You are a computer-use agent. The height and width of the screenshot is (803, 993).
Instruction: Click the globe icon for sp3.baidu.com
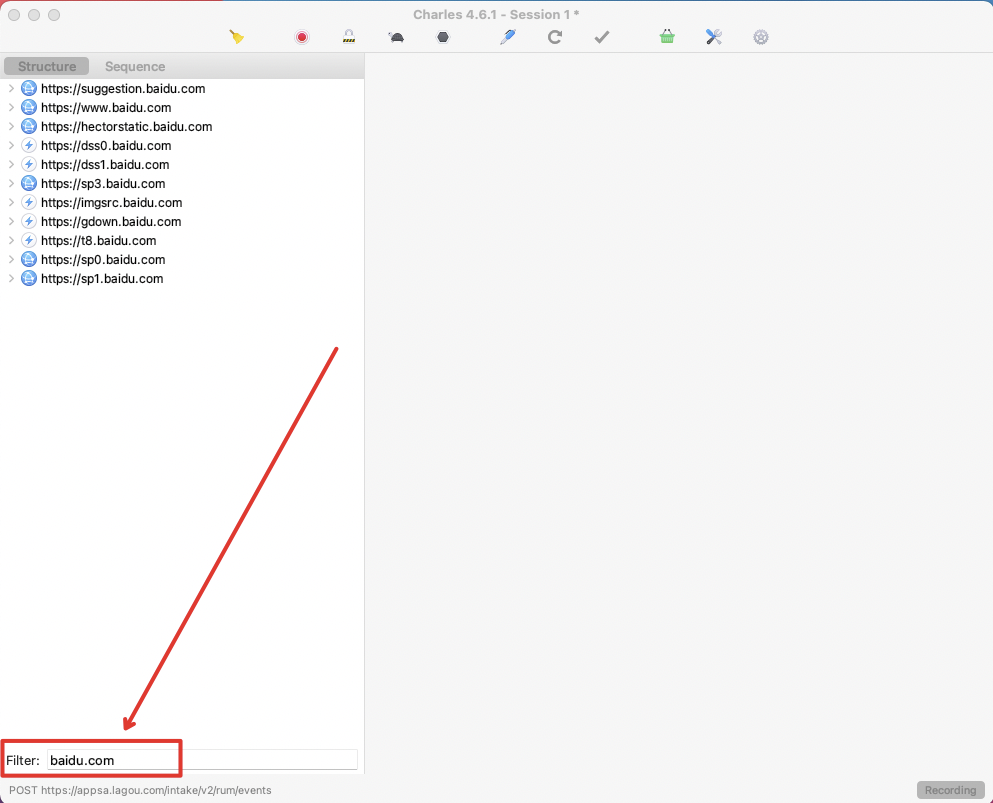(28, 184)
